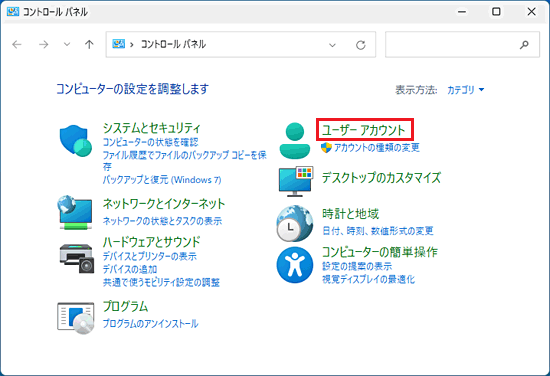Click the desktop customization monitor icon
This screenshot has height=376, width=550.
click(296, 181)
